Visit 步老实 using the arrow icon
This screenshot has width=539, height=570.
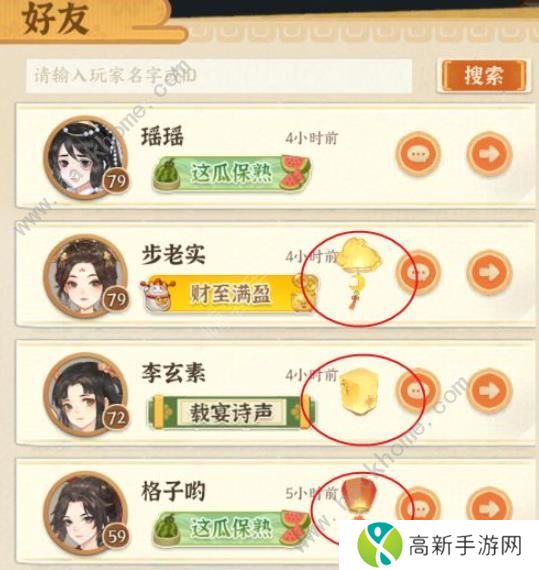tap(489, 273)
